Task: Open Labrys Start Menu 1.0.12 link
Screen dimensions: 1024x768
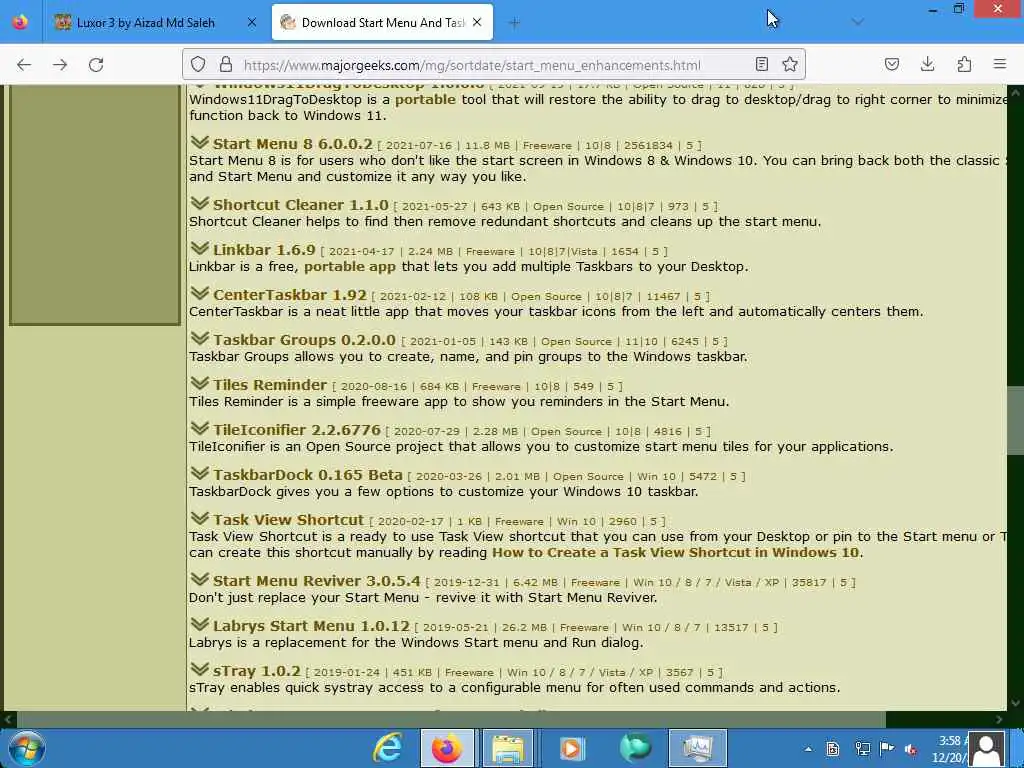Action: pyautogui.click(x=311, y=626)
